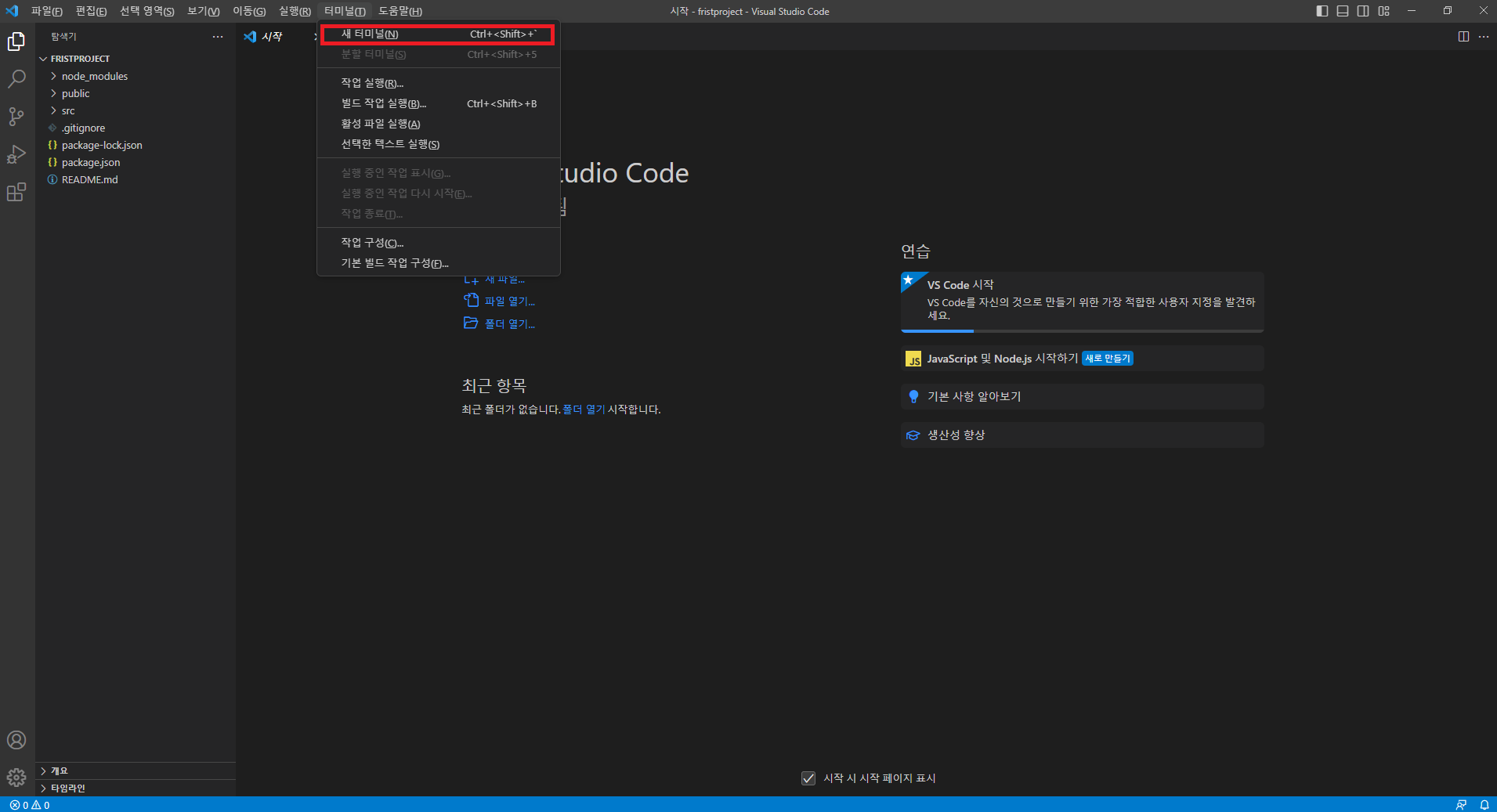1497x812 pixels.
Task: Toggle panel layout icon in title bar
Action: (x=1343, y=11)
